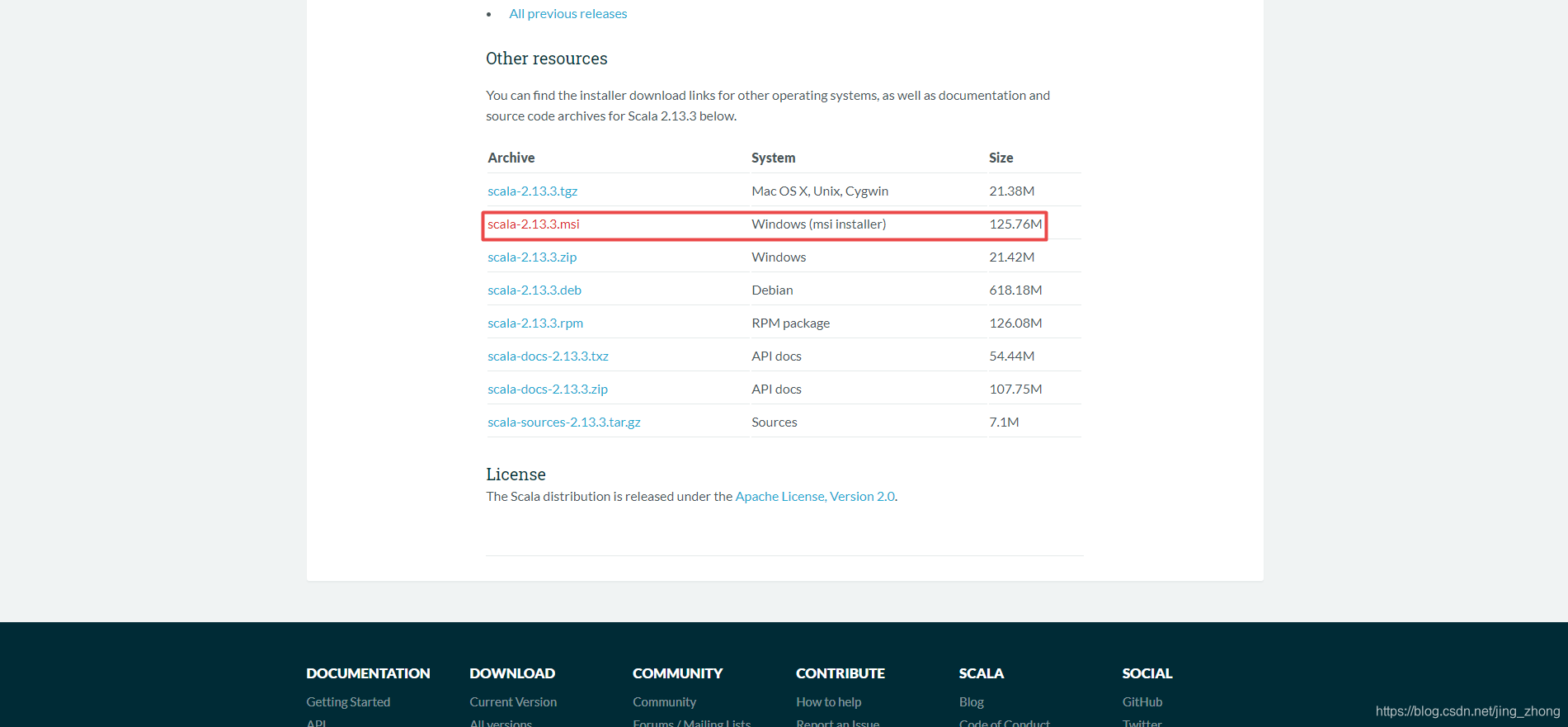Screen dimensions: 1568x727
Task: Open the Apache License, Version 2.0 link
Action: point(815,496)
